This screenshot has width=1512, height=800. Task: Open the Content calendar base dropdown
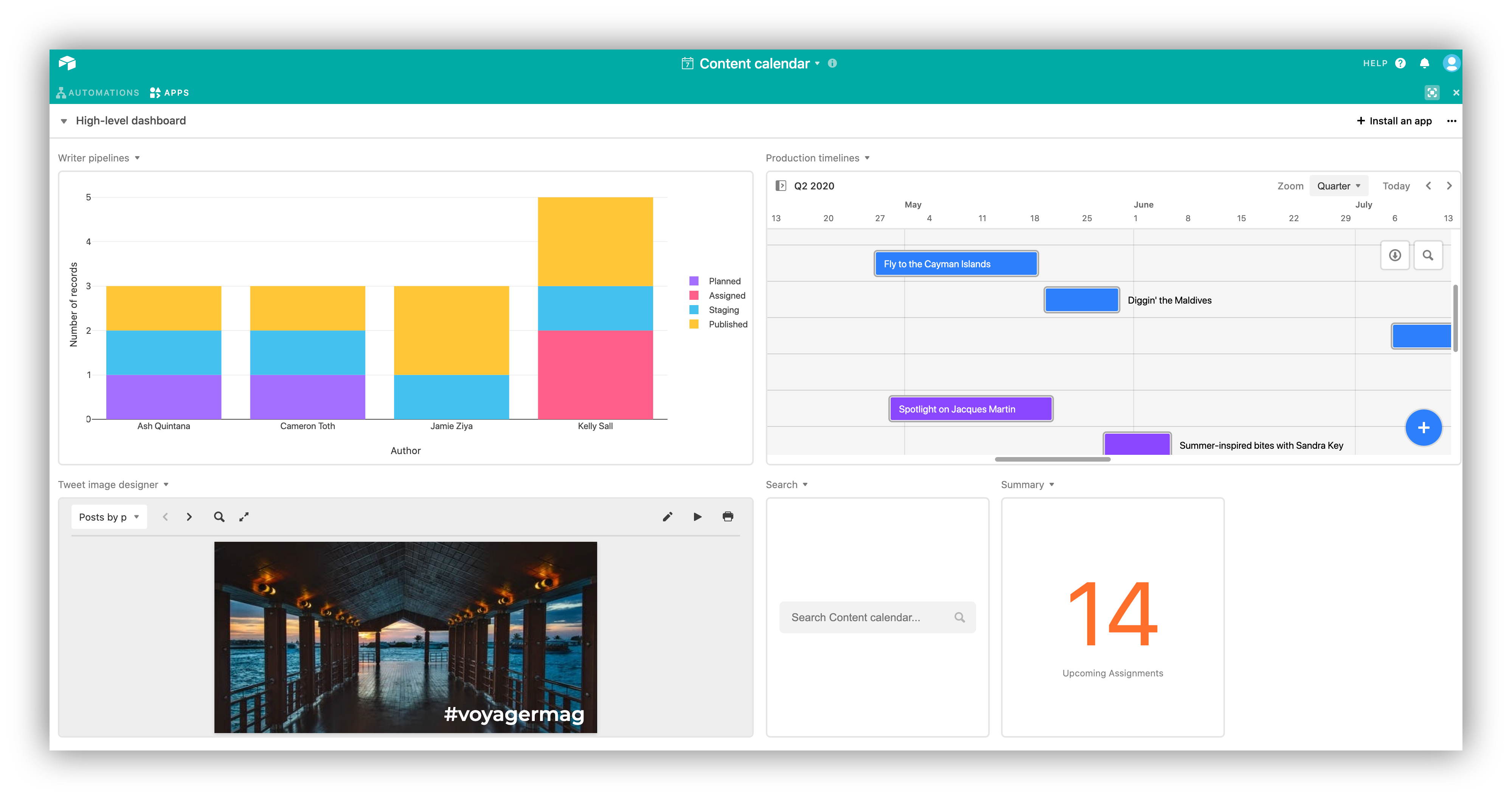(817, 64)
